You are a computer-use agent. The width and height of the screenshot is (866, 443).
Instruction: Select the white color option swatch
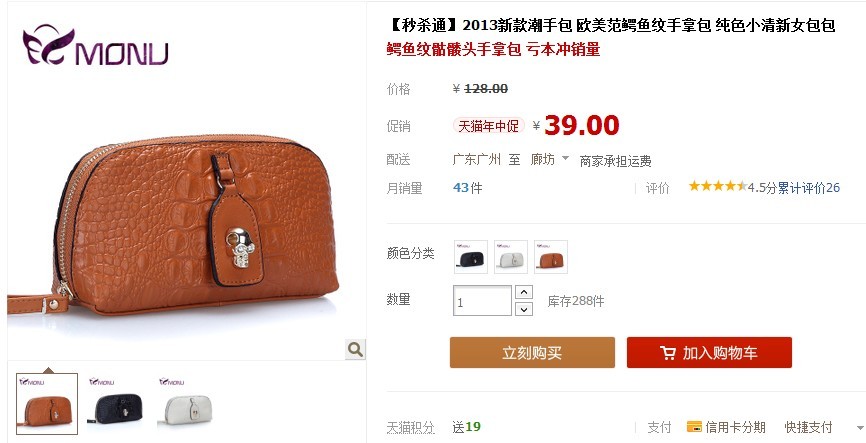pos(511,257)
